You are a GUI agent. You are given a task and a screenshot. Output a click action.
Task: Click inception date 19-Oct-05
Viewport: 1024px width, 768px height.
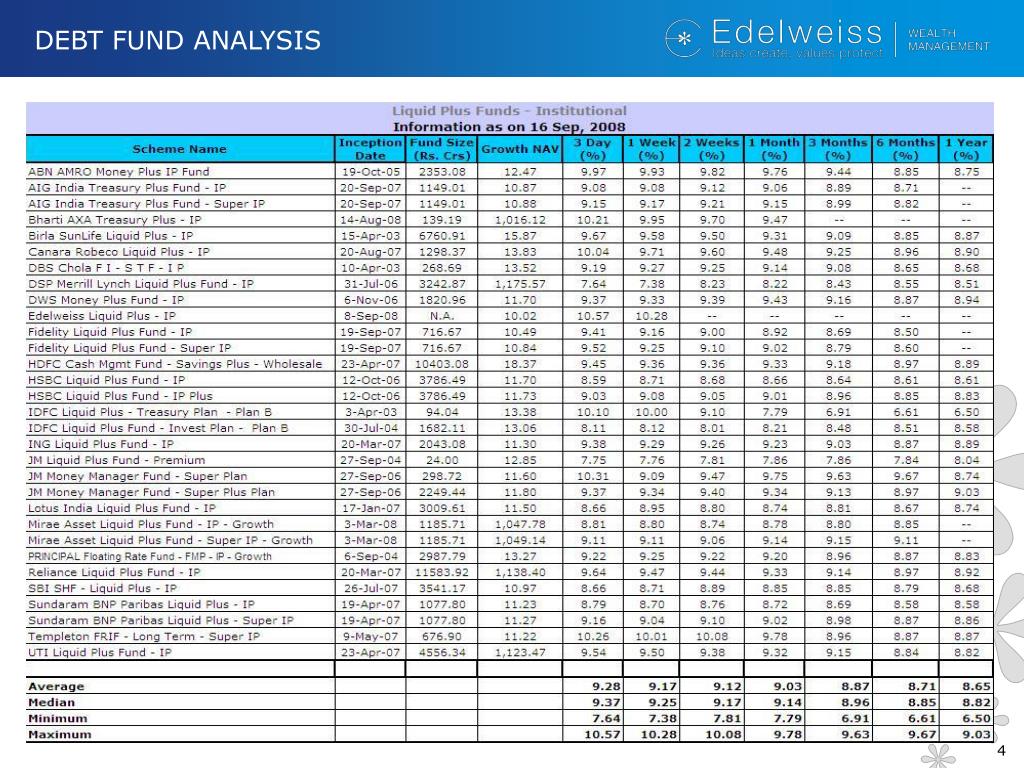(x=370, y=172)
